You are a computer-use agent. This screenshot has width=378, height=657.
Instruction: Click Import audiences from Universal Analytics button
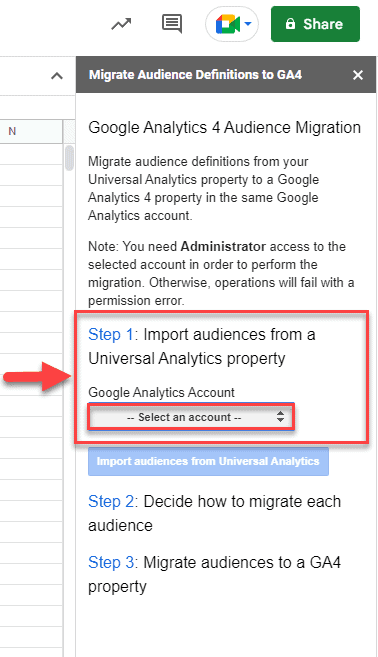tap(208, 461)
